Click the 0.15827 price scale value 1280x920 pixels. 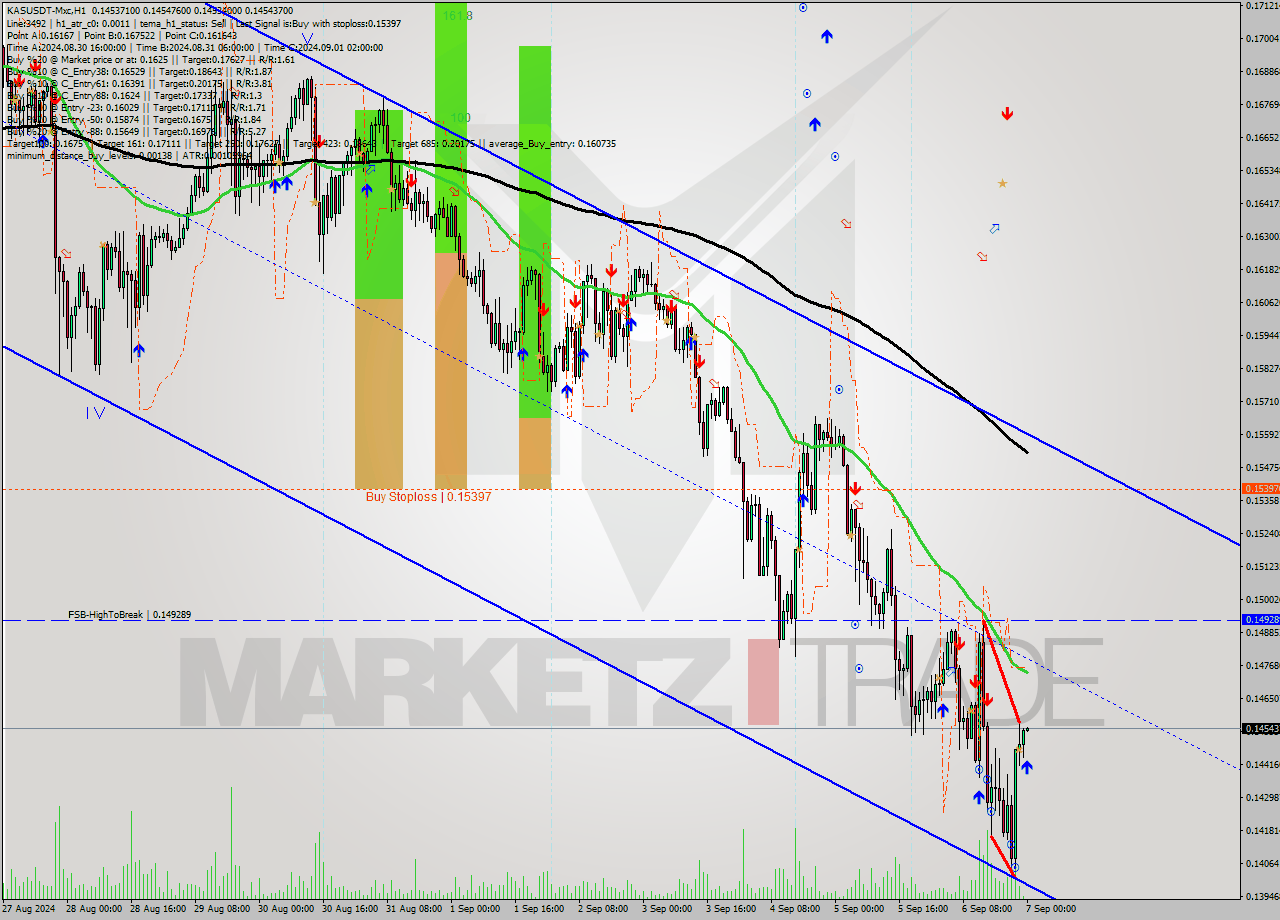1261,369
